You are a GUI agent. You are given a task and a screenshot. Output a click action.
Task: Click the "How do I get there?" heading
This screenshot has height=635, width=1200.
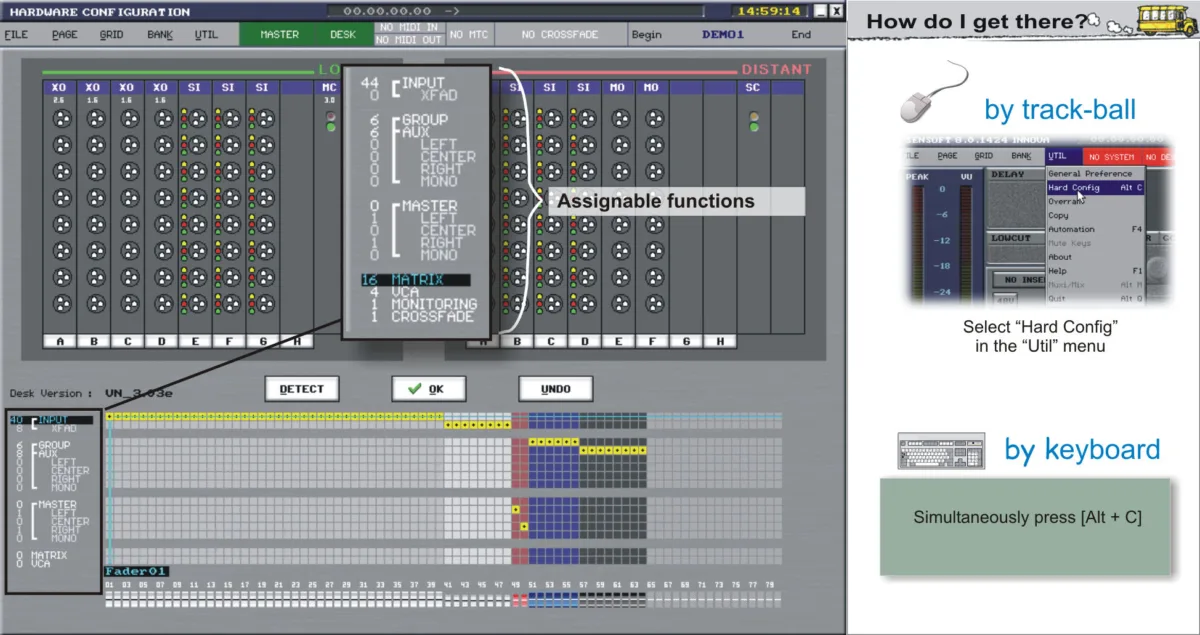tap(976, 20)
